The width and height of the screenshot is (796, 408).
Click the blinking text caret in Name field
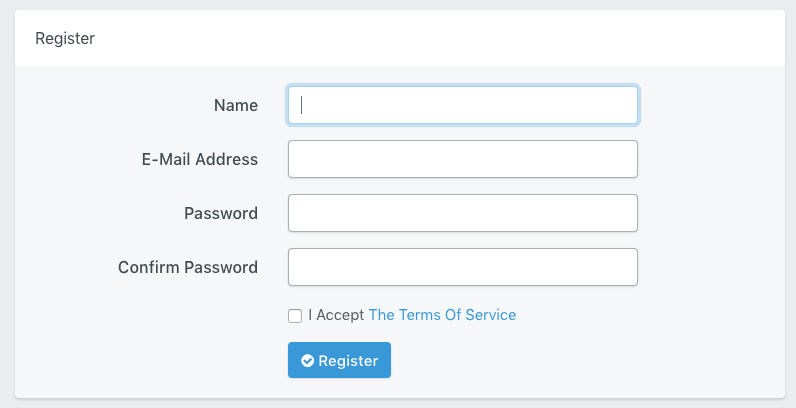pos(302,105)
